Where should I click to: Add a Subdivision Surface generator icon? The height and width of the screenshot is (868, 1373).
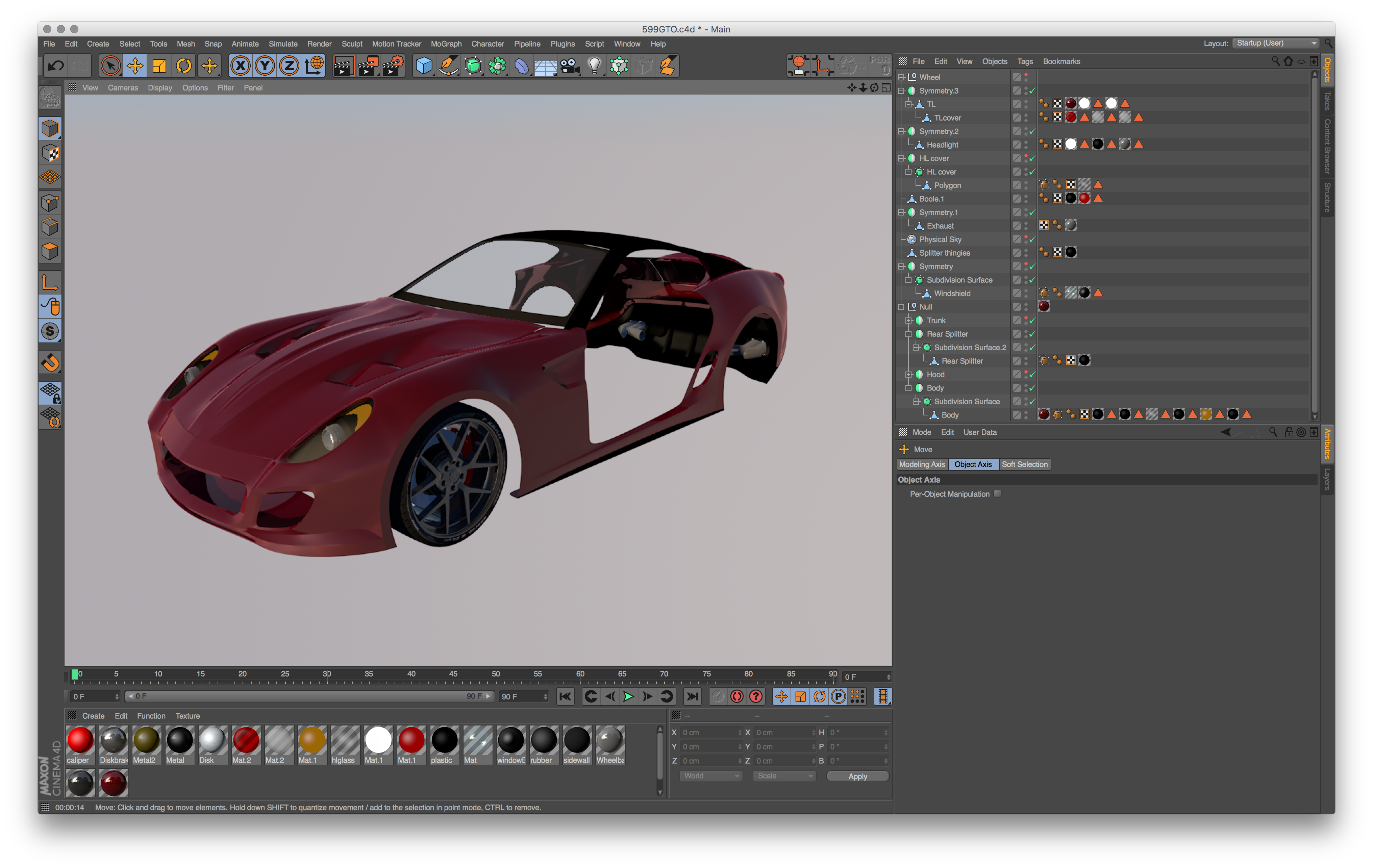pyautogui.click(x=473, y=66)
